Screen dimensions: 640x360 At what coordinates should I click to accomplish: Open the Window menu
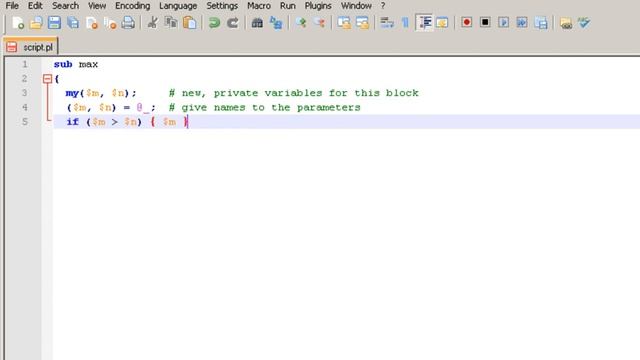356,6
